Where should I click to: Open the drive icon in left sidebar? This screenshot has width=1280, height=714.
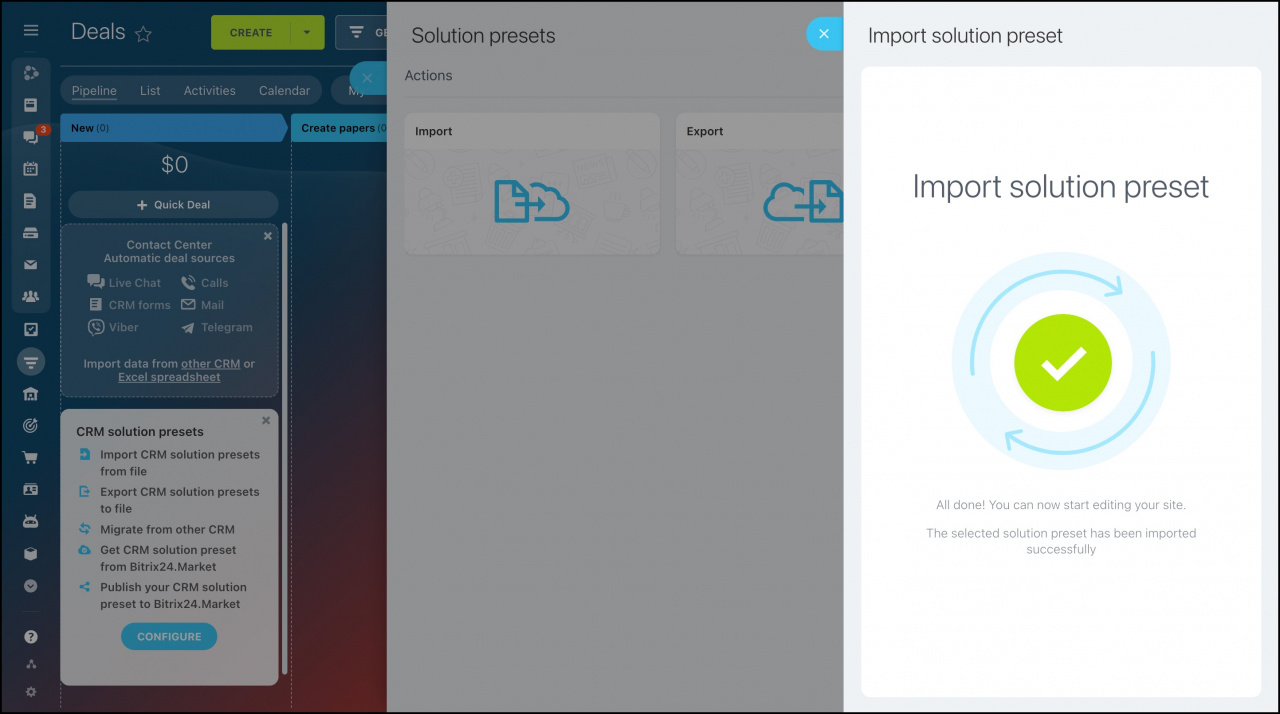[31, 233]
